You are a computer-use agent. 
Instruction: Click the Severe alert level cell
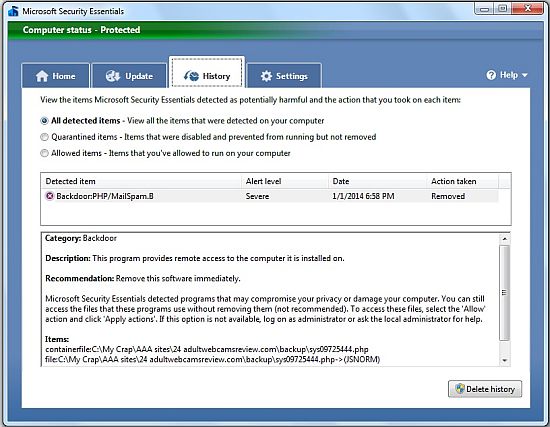257,196
